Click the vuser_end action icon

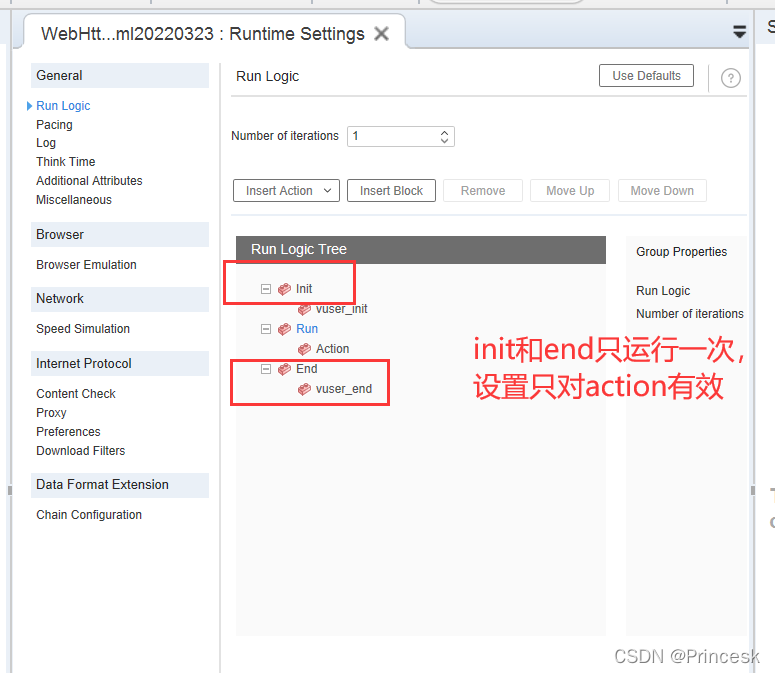[x=304, y=389]
